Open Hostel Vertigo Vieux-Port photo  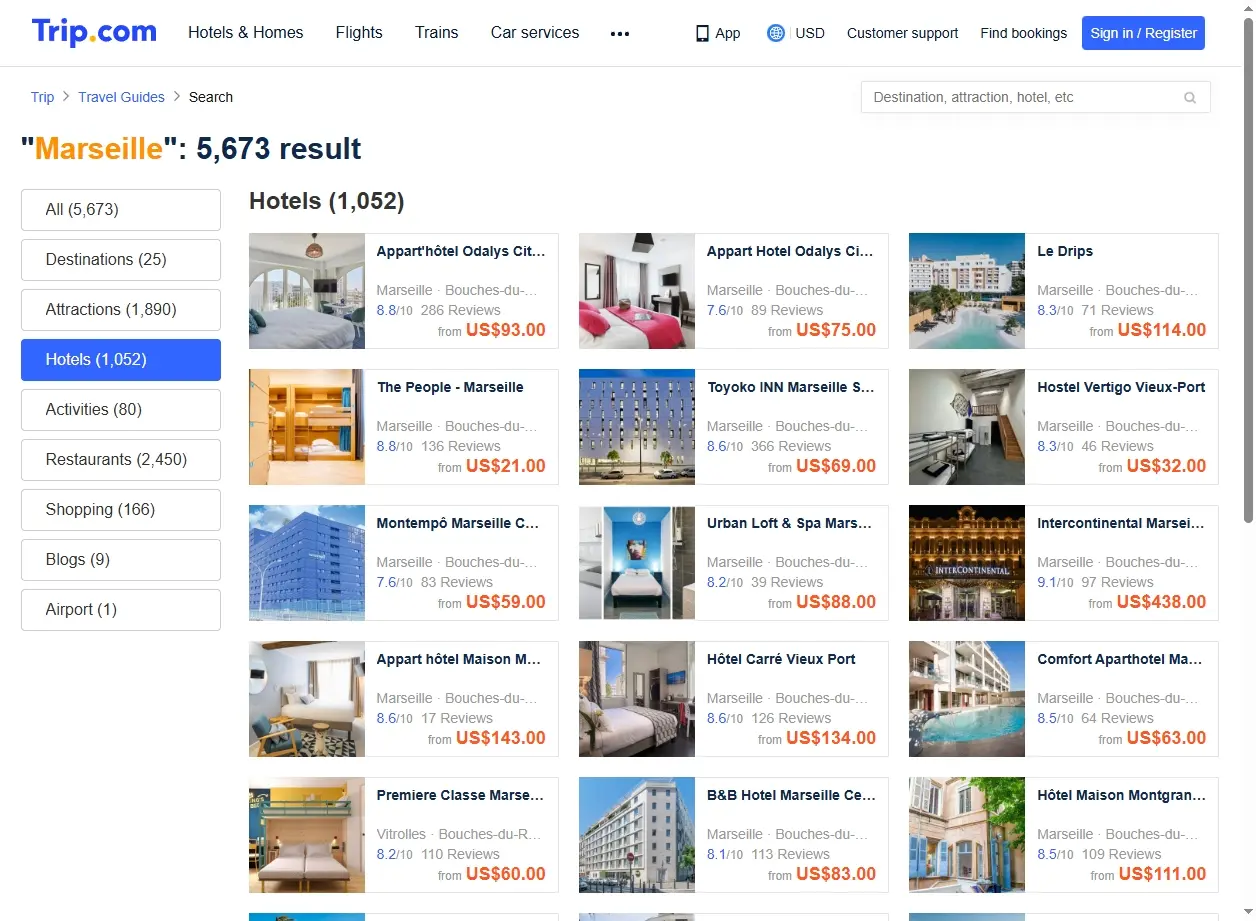pyautogui.click(x=967, y=427)
